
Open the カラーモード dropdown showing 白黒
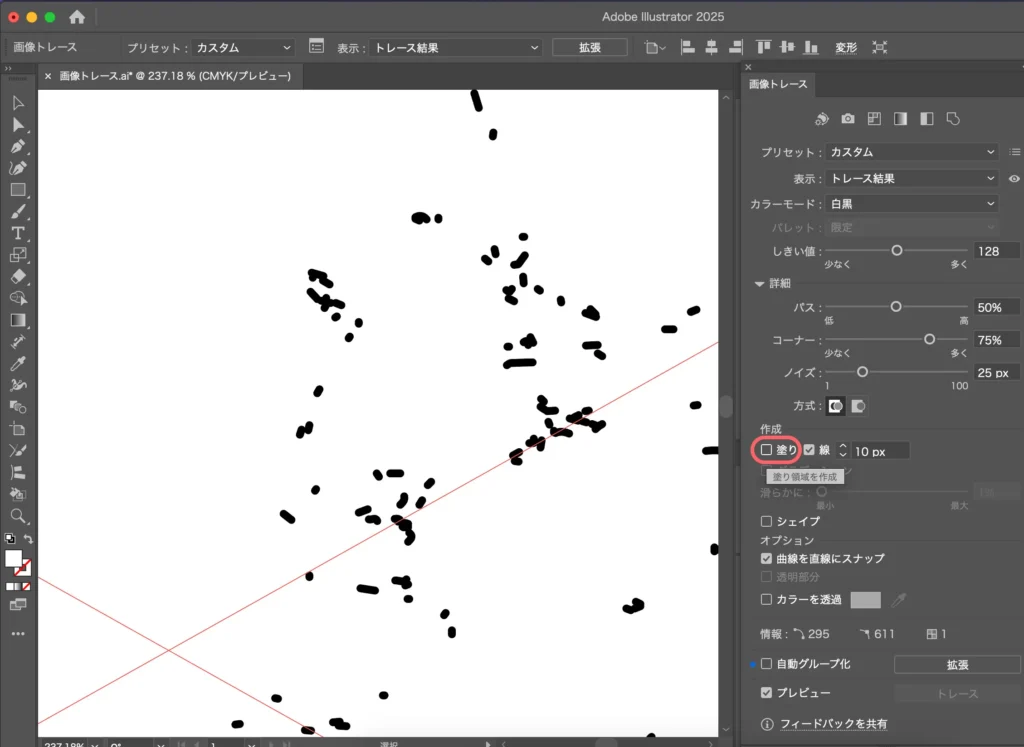(x=912, y=204)
